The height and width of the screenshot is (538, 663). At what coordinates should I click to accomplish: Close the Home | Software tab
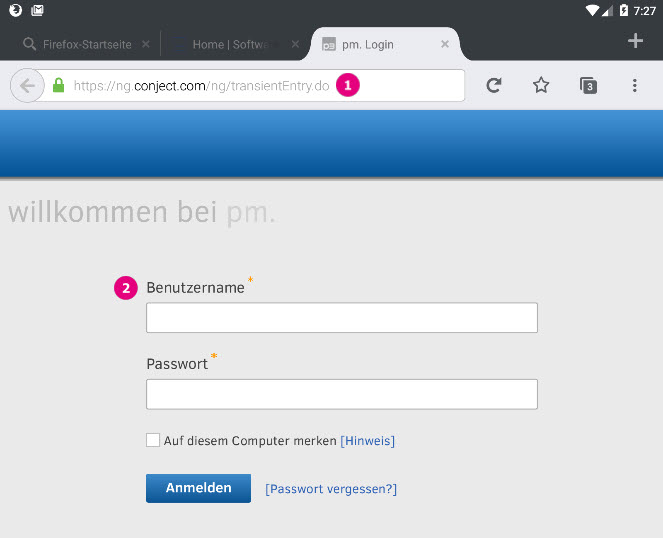[x=295, y=45]
